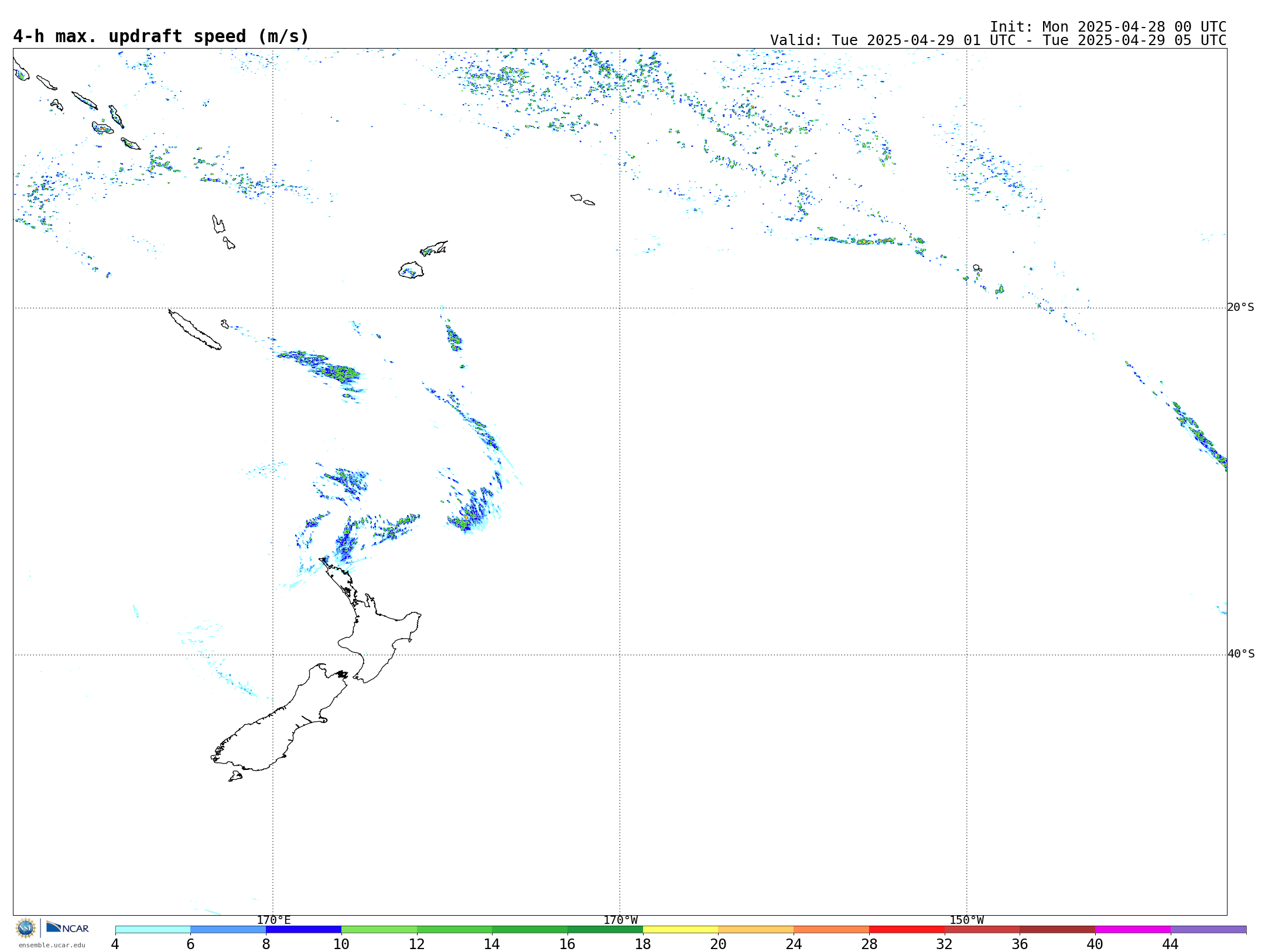This screenshot has width=1265, height=952.
Task: Click the yellow 18-20 color swatch
Action: coord(681,930)
